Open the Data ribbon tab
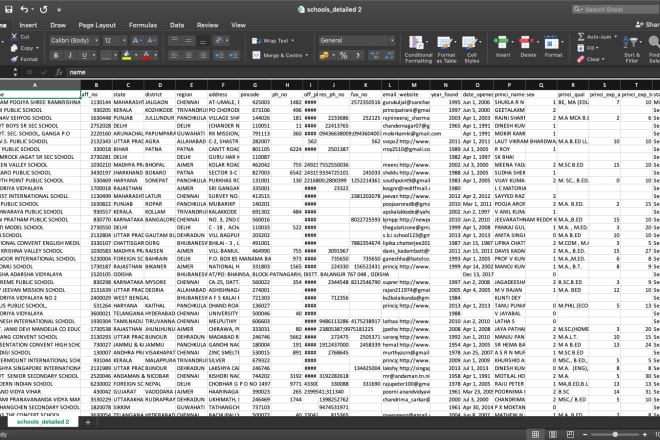This screenshot has width=660, height=440. (177, 25)
